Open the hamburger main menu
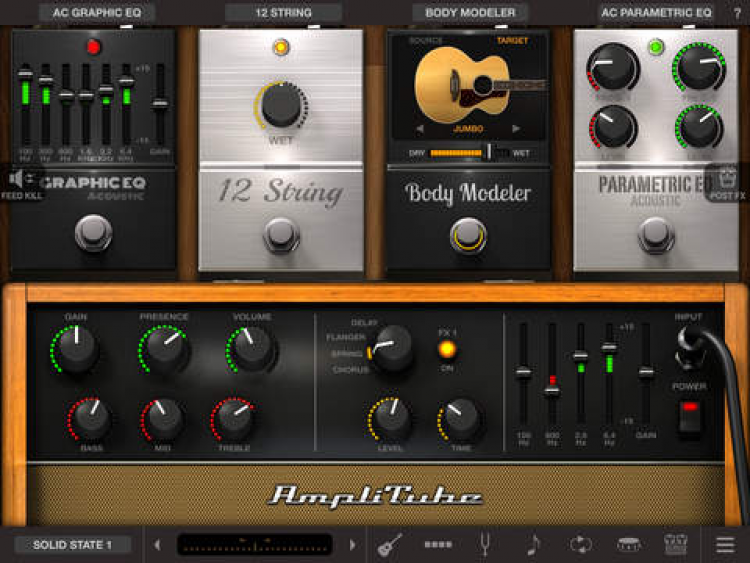Viewport: 750px width, 563px height. [x=725, y=545]
